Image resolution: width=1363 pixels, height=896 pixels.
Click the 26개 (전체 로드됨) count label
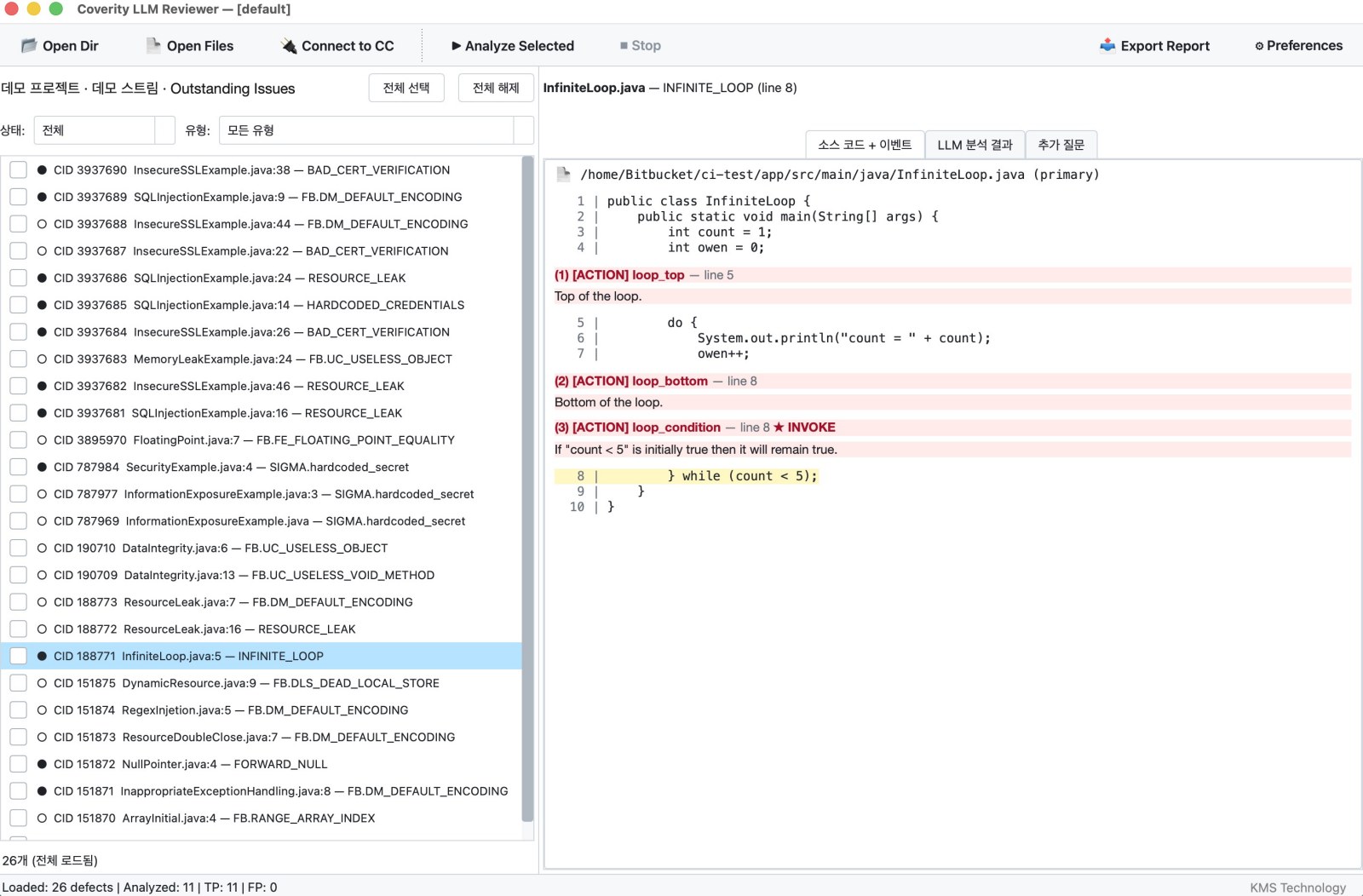(50, 860)
